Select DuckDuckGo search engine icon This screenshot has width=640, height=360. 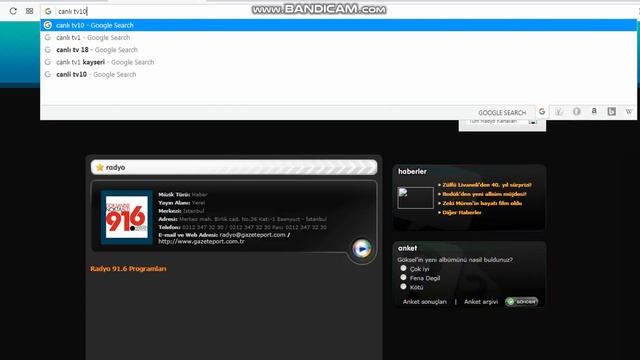click(x=576, y=111)
